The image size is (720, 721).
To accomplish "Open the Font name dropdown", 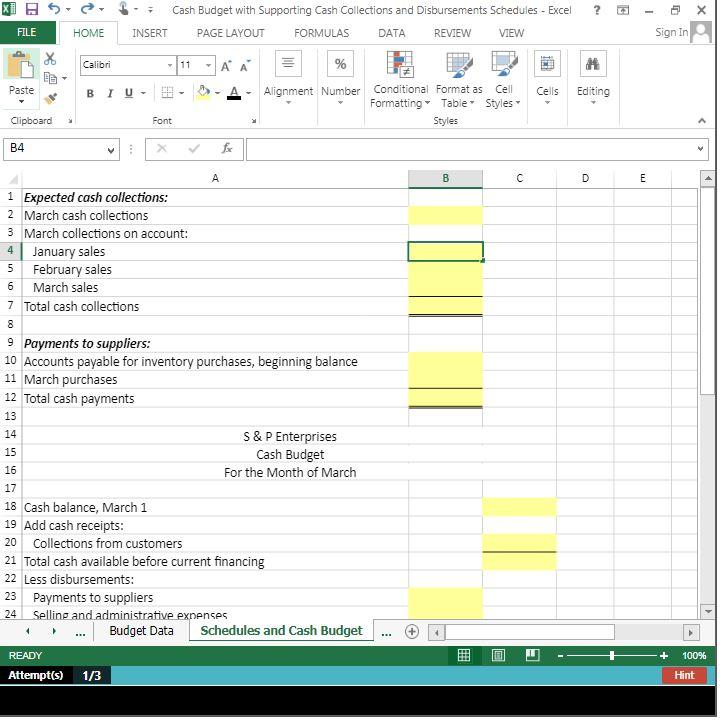I will point(170,65).
